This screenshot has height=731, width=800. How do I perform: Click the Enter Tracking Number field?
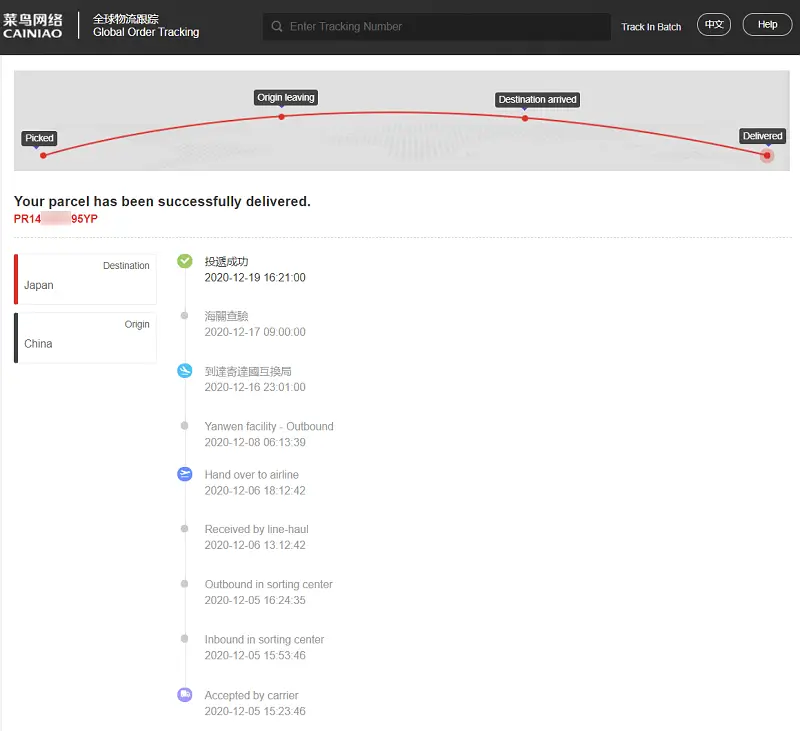tap(445, 27)
